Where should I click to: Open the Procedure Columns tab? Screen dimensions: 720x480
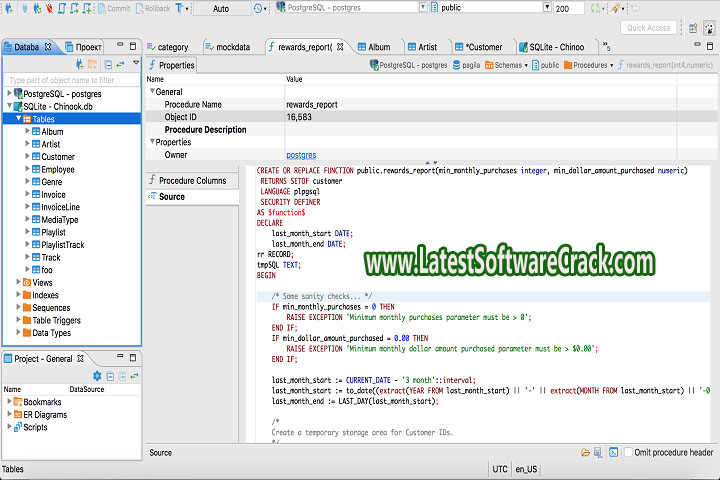pos(192,180)
